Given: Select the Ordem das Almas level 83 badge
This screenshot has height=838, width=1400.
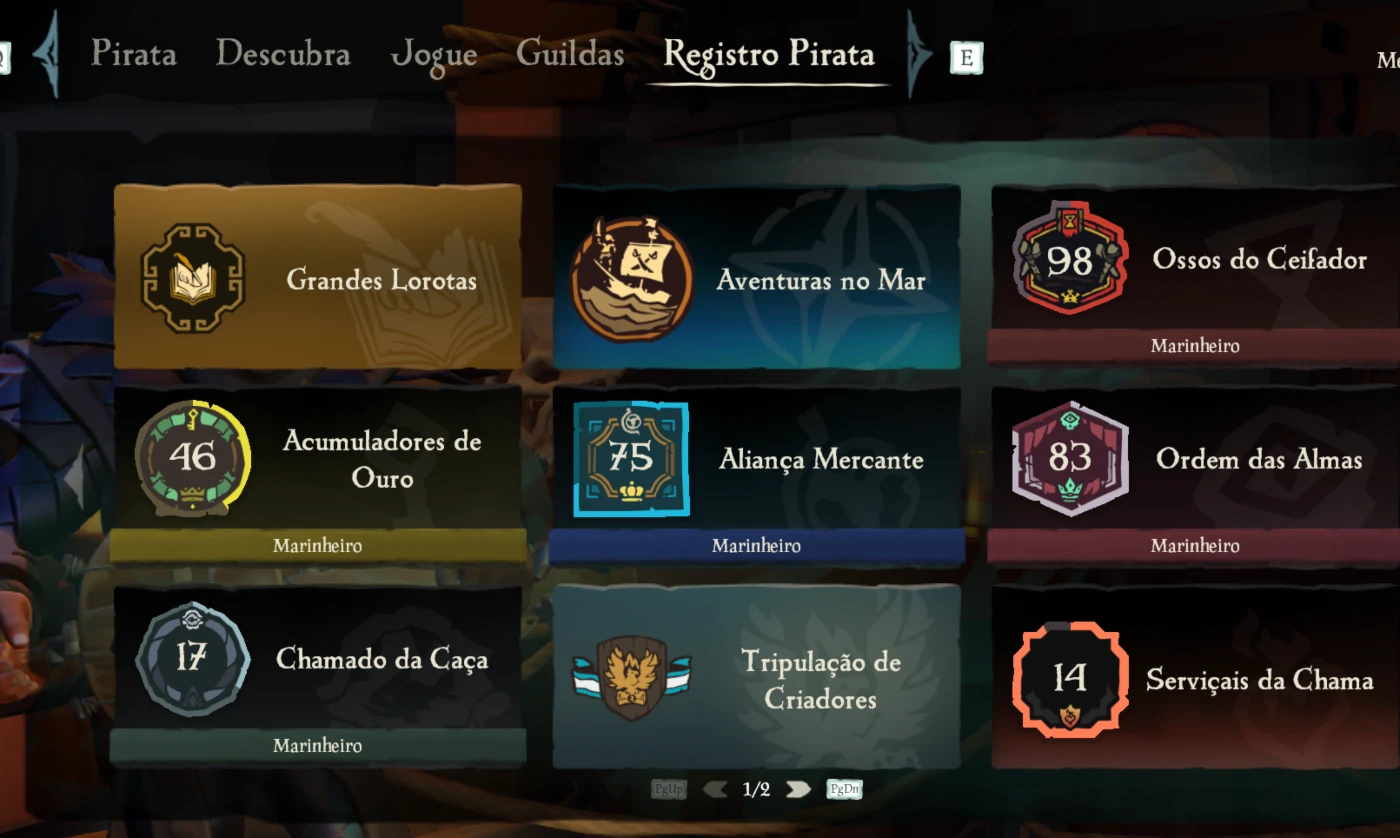Looking at the screenshot, I should [1070, 458].
